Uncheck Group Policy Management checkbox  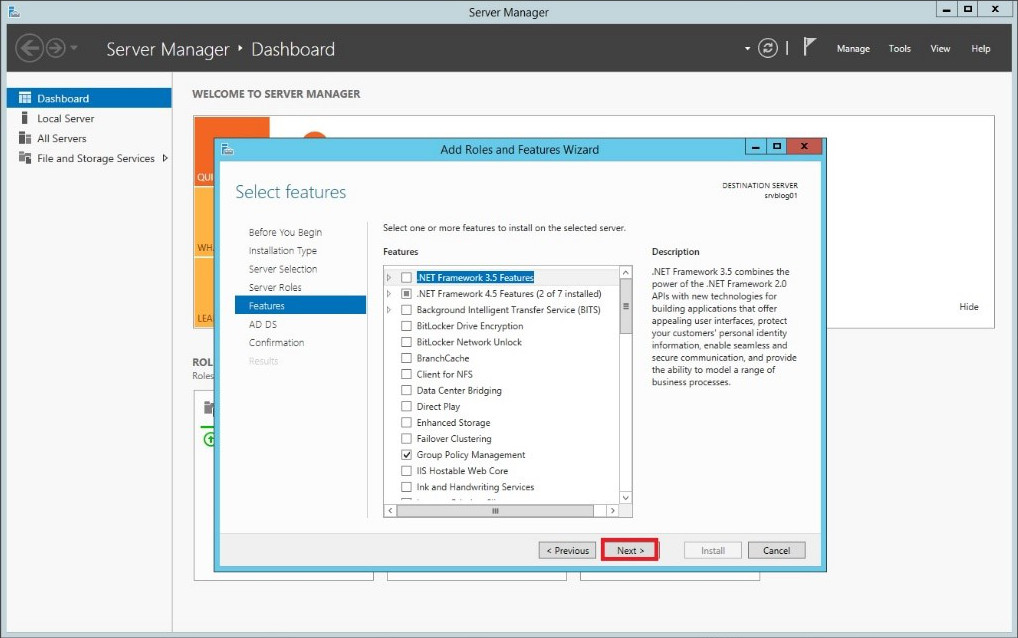pyautogui.click(x=406, y=454)
